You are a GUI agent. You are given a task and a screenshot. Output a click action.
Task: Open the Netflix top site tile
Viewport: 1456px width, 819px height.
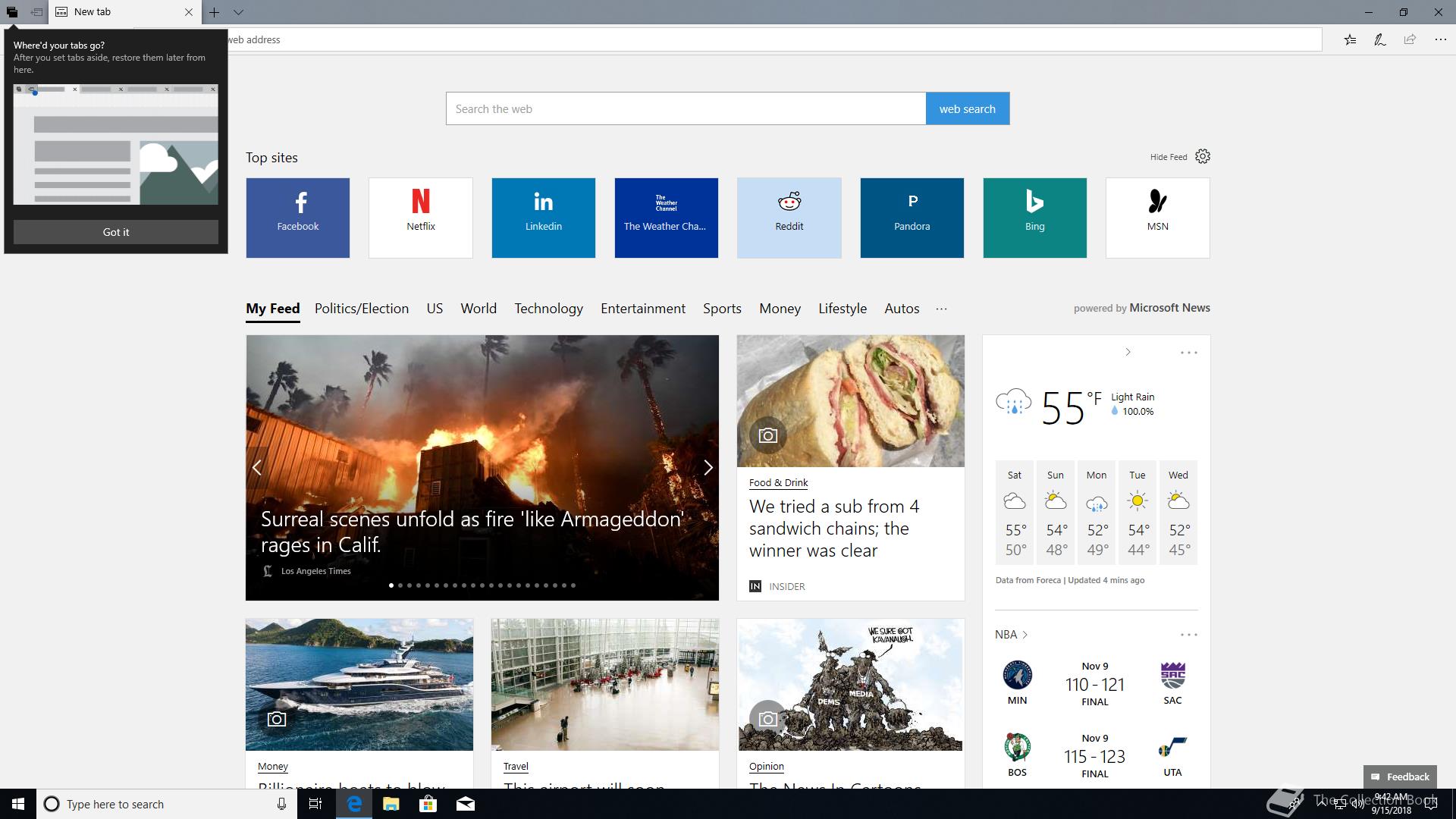click(421, 218)
